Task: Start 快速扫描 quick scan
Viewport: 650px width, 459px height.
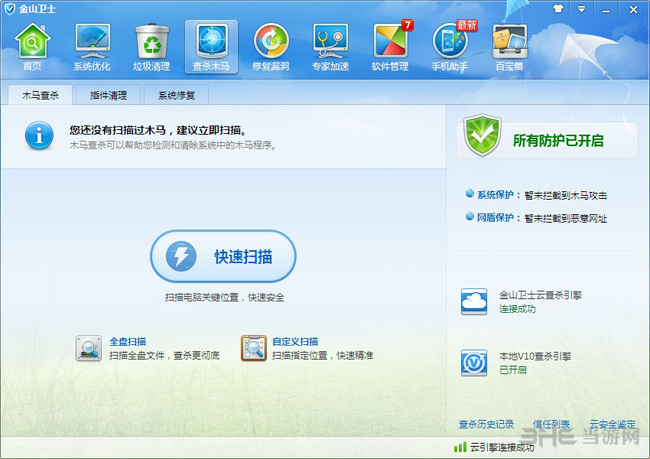Action: (x=224, y=257)
